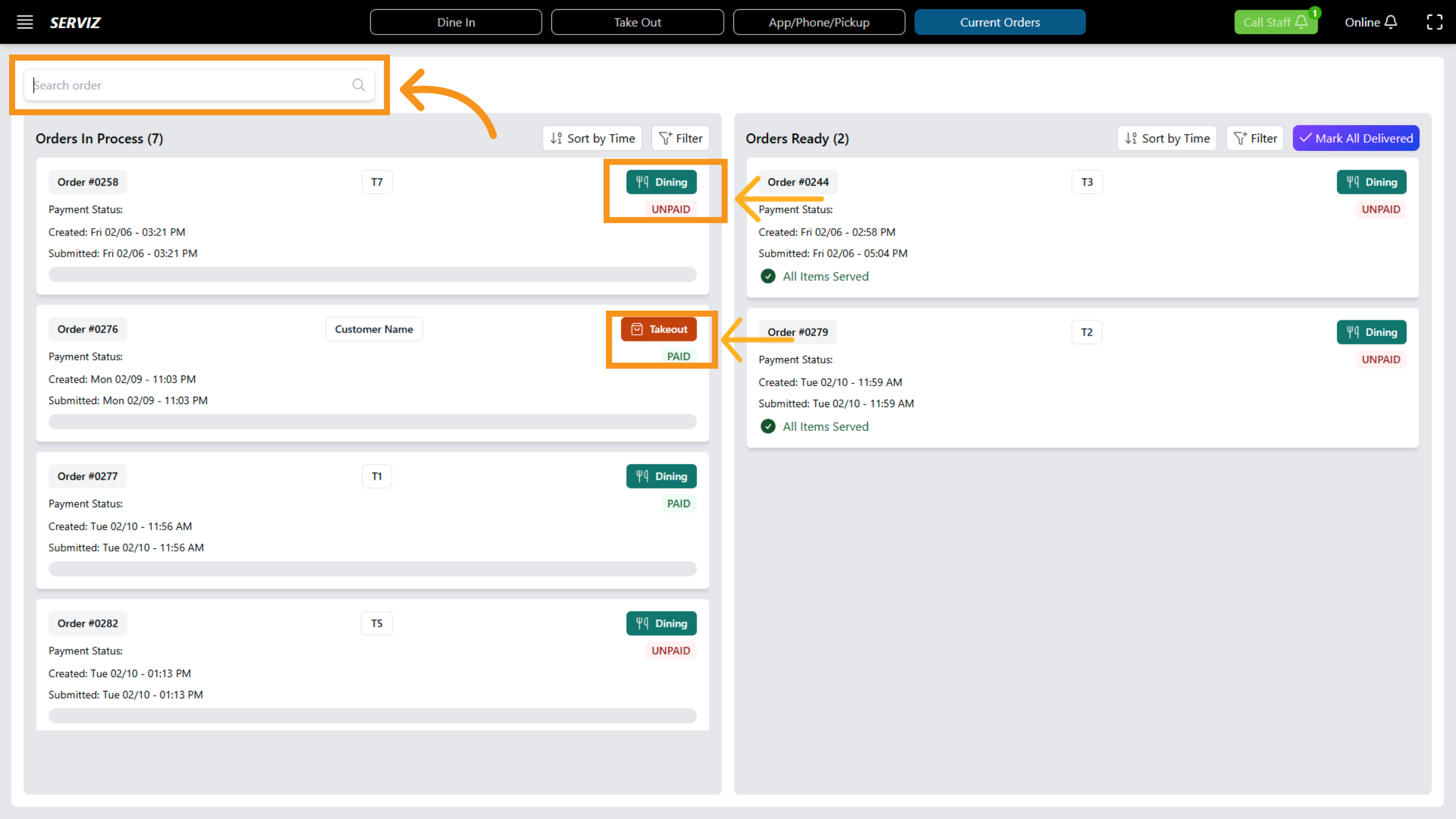Open the Filter options for Orders In Process
1456x819 pixels.
[x=680, y=138]
